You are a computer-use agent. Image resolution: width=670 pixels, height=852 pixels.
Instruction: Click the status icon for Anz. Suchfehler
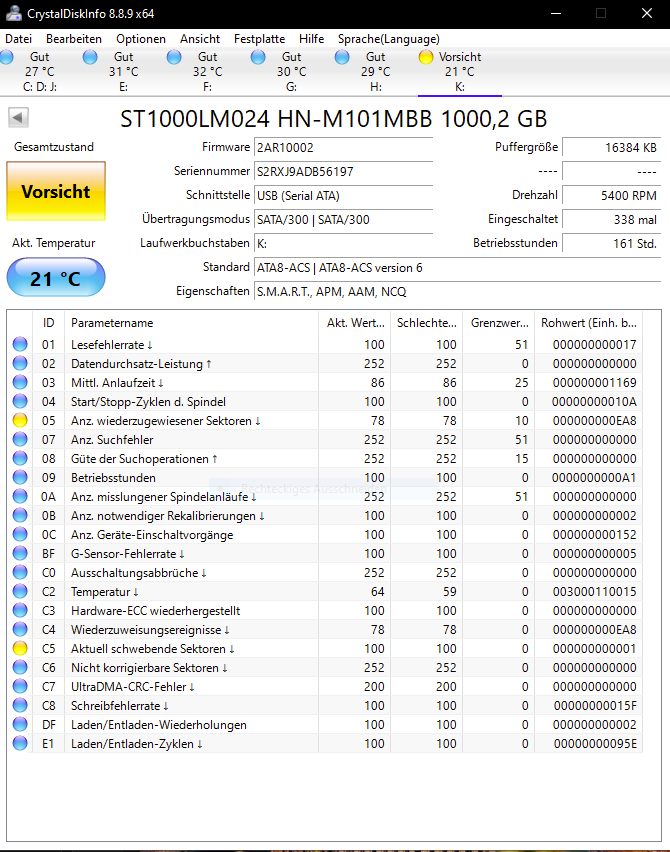pos(20,439)
